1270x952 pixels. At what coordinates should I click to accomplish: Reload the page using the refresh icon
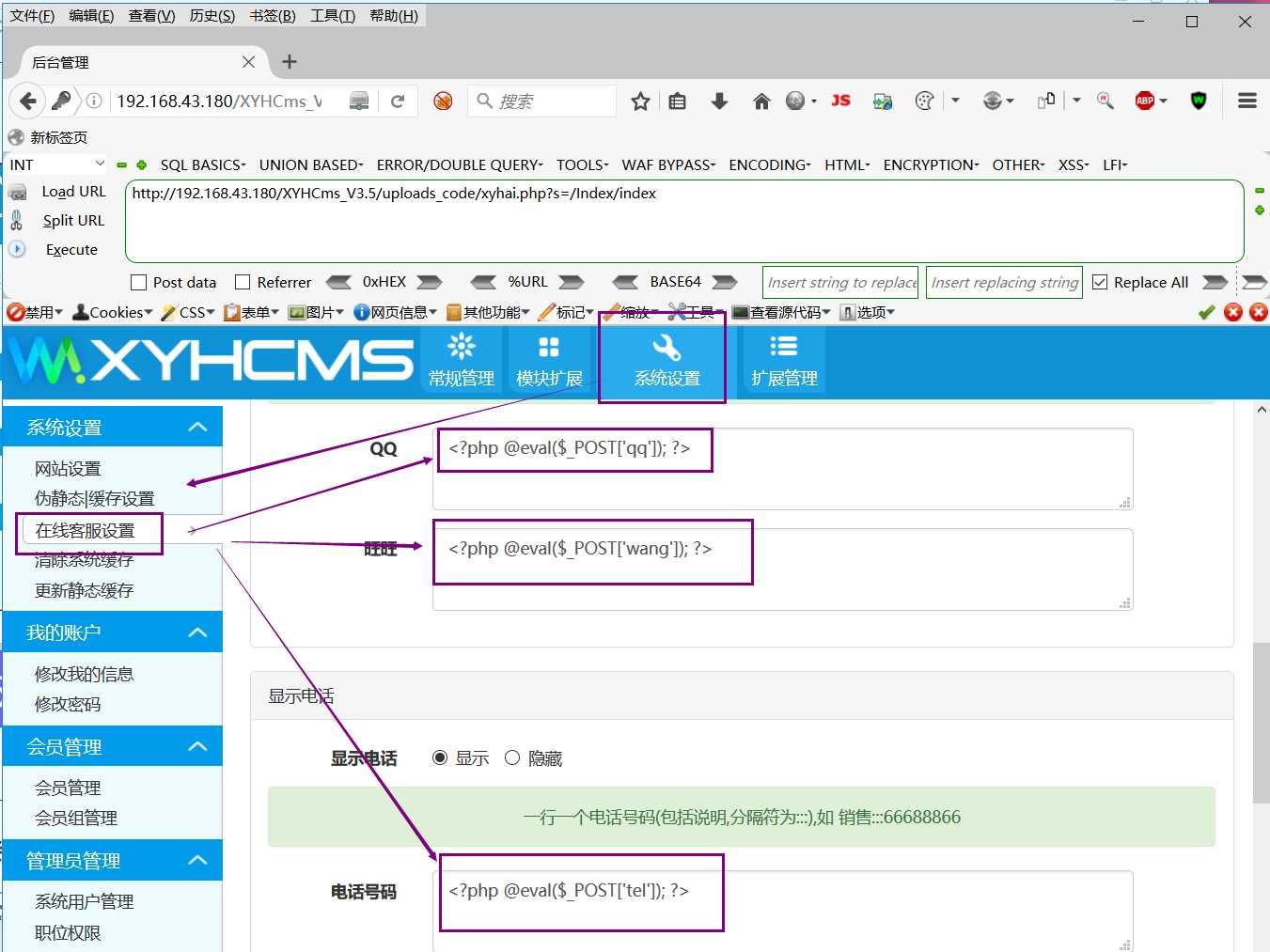click(x=398, y=101)
